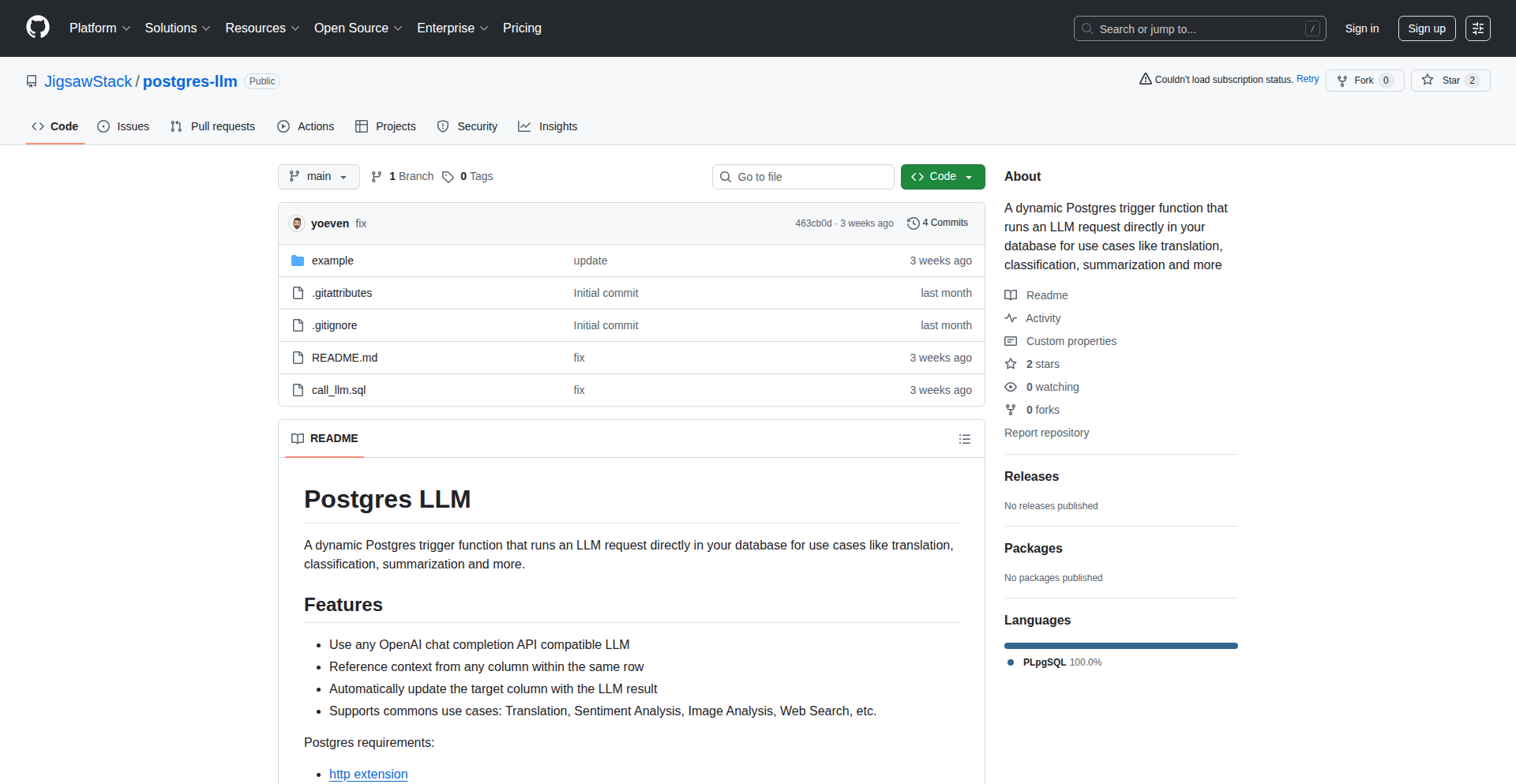The width and height of the screenshot is (1516, 784).
Task: Expand the Resources menu
Action: coord(261,28)
